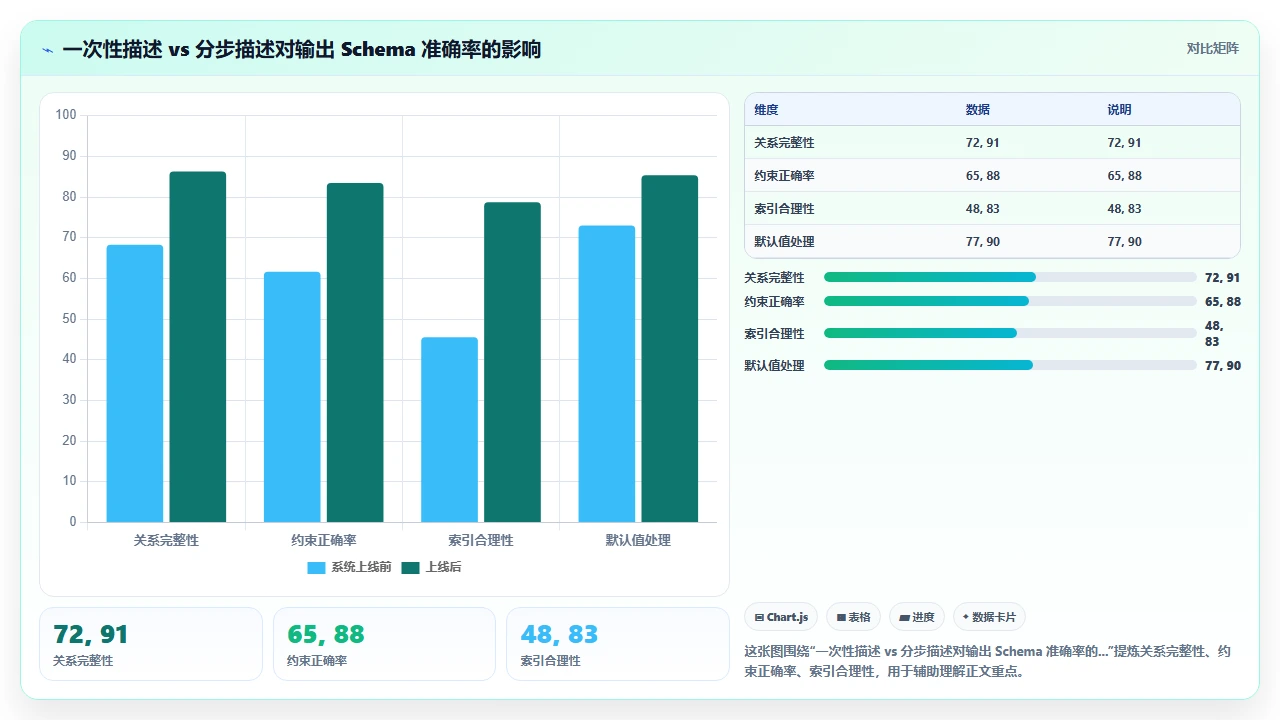Screen dimensions: 1280x720
Task: Click the dark green 约束正确率 bar in chart
Action: [355, 352]
